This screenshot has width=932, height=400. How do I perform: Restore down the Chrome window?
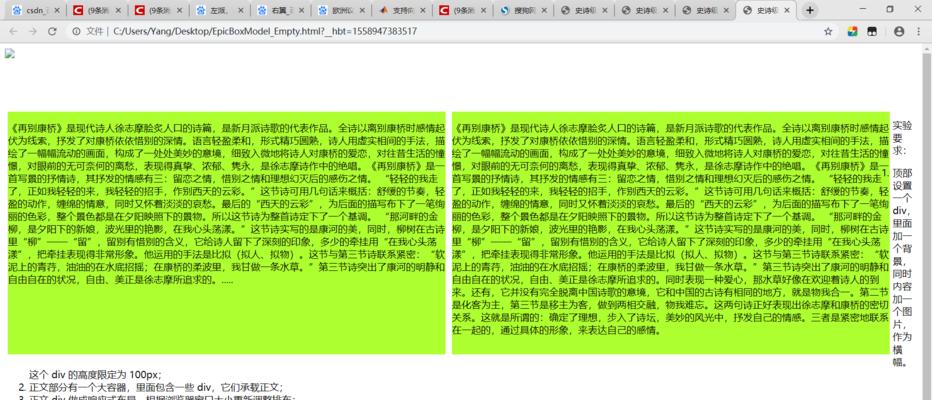coord(890,8)
